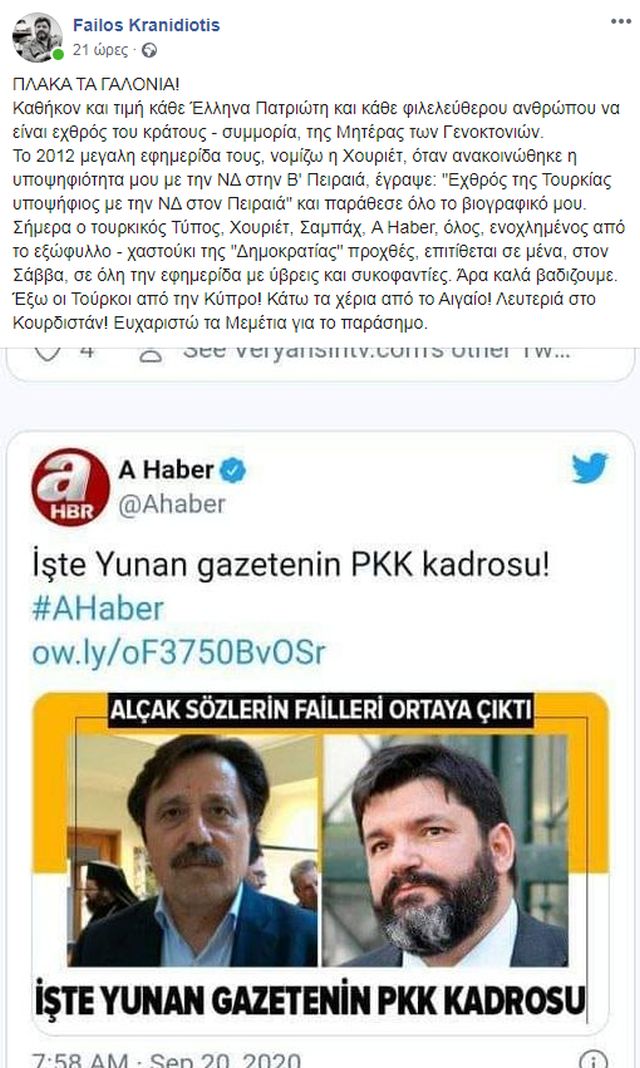
Task: Click the #AHaber hashtag
Action: (x=98, y=608)
